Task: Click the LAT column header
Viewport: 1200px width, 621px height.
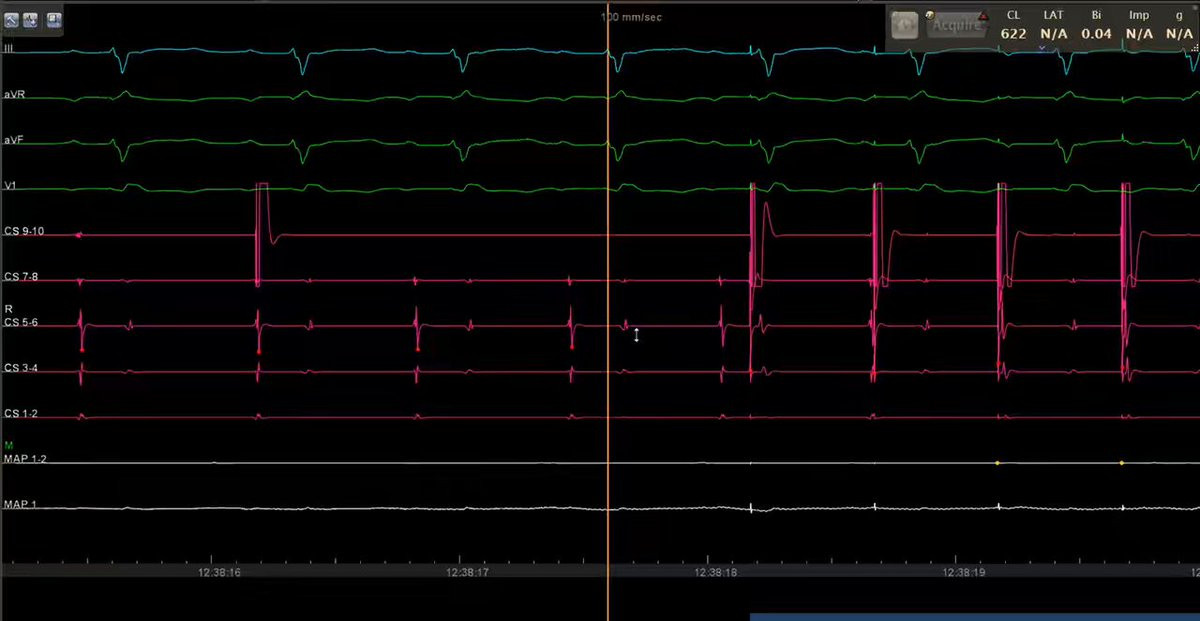Action: click(x=1054, y=16)
